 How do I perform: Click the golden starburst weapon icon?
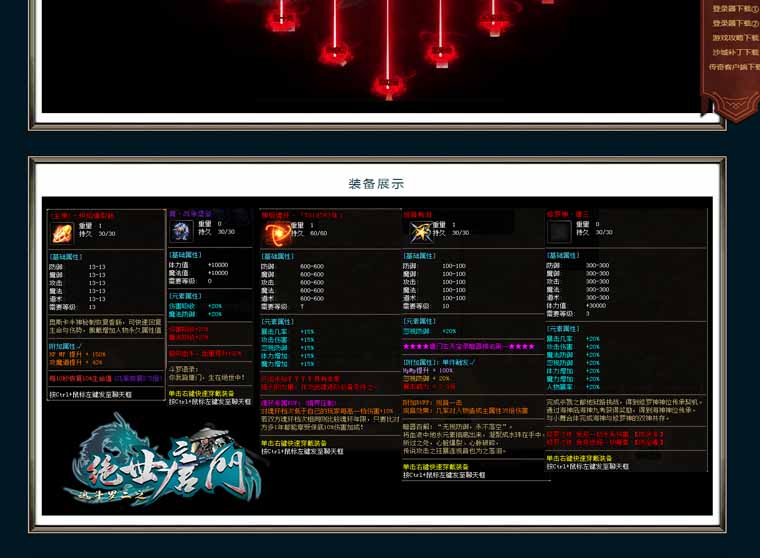[420, 232]
